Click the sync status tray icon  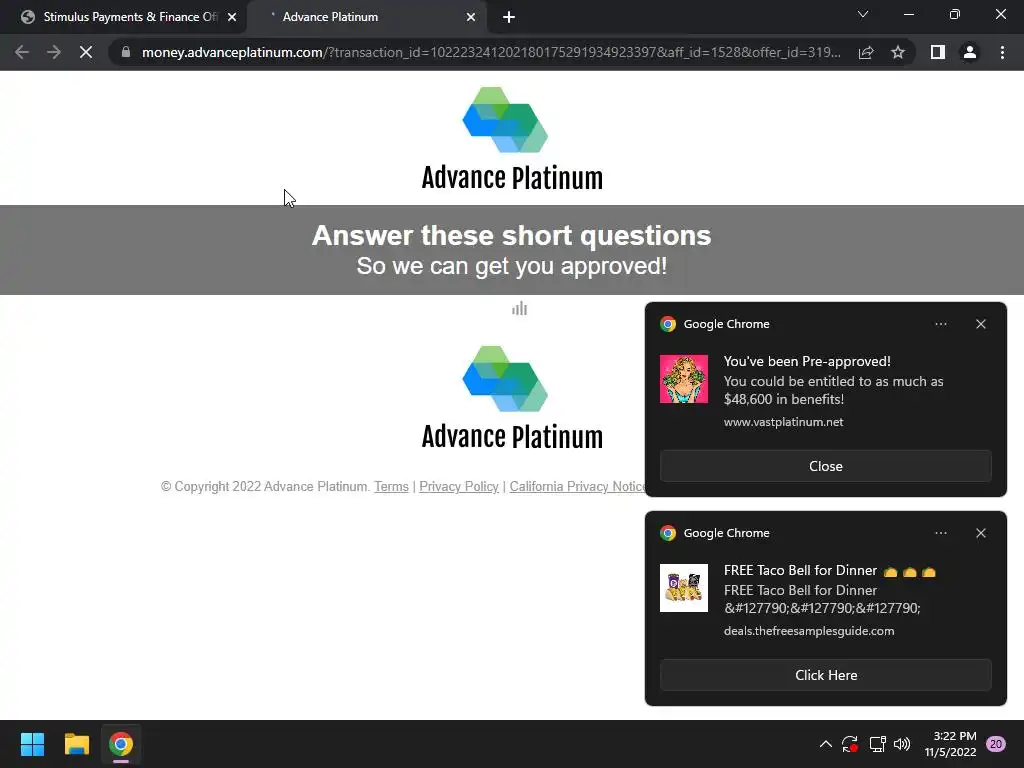850,744
